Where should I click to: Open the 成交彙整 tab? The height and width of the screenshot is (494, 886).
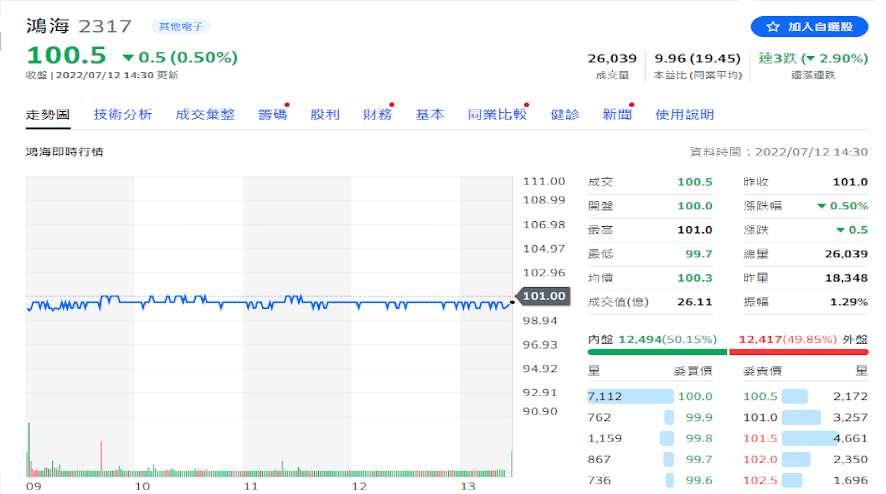205,115
